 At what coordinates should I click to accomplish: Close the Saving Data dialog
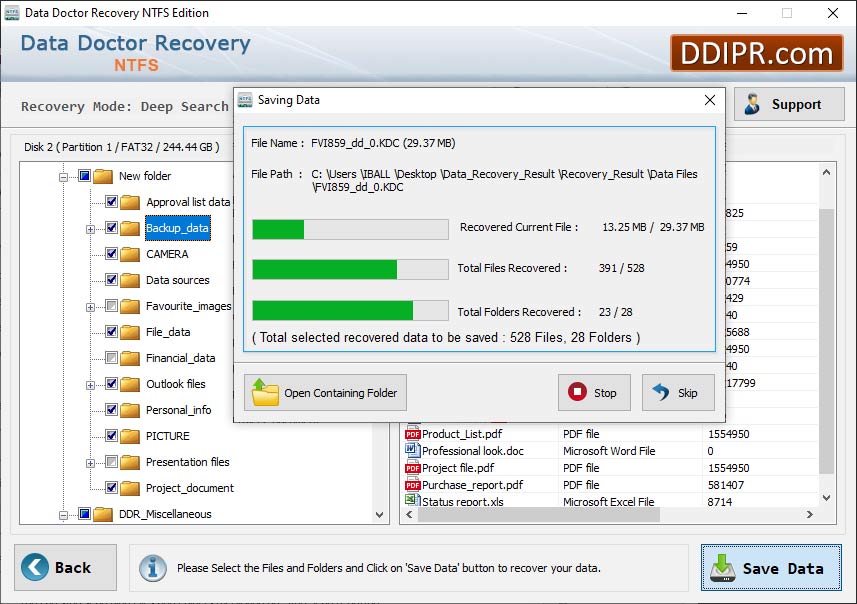(x=709, y=100)
